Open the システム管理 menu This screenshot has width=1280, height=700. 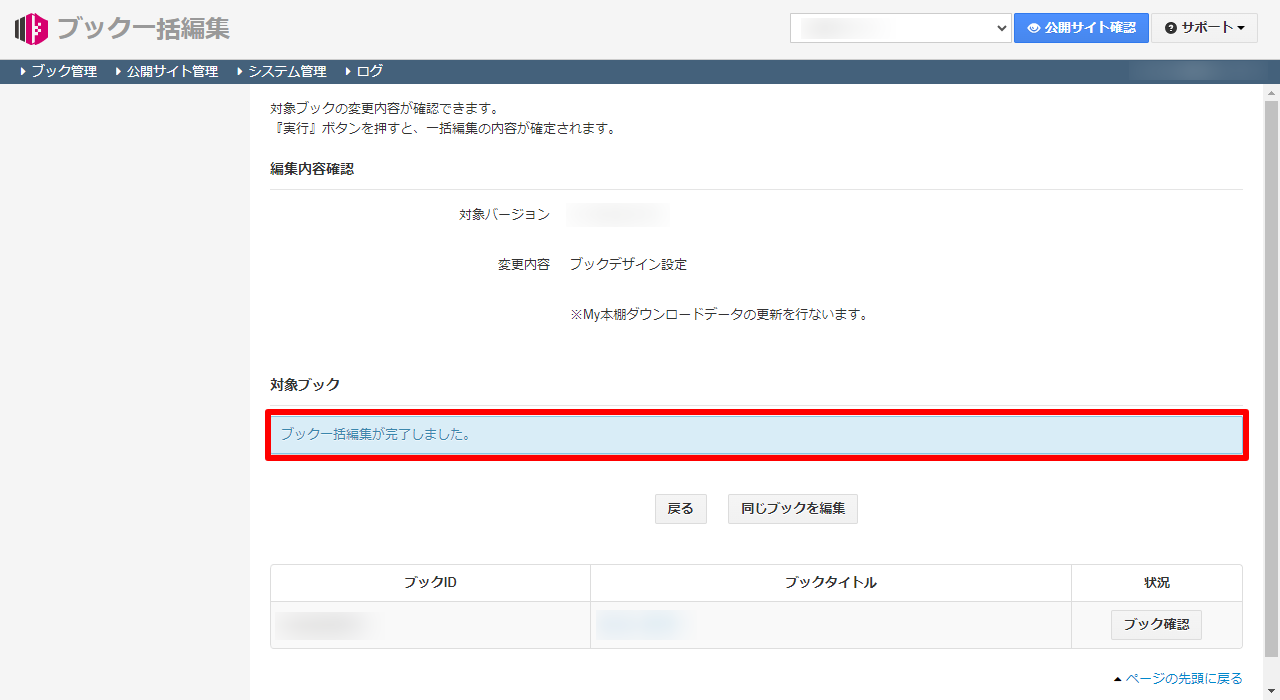click(287, 72)
